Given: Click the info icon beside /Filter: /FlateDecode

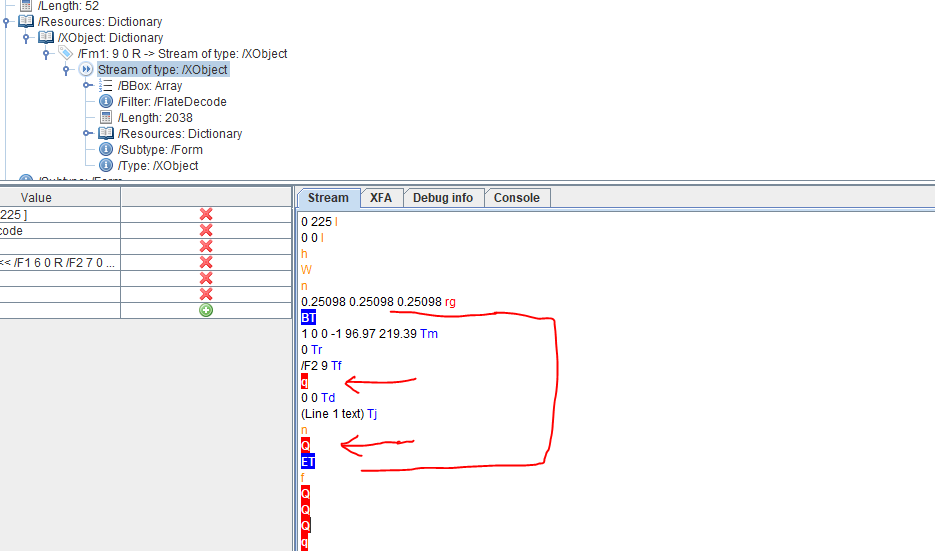Looking at the screenshot, I should pyautogui.click(x=106, y=102).
